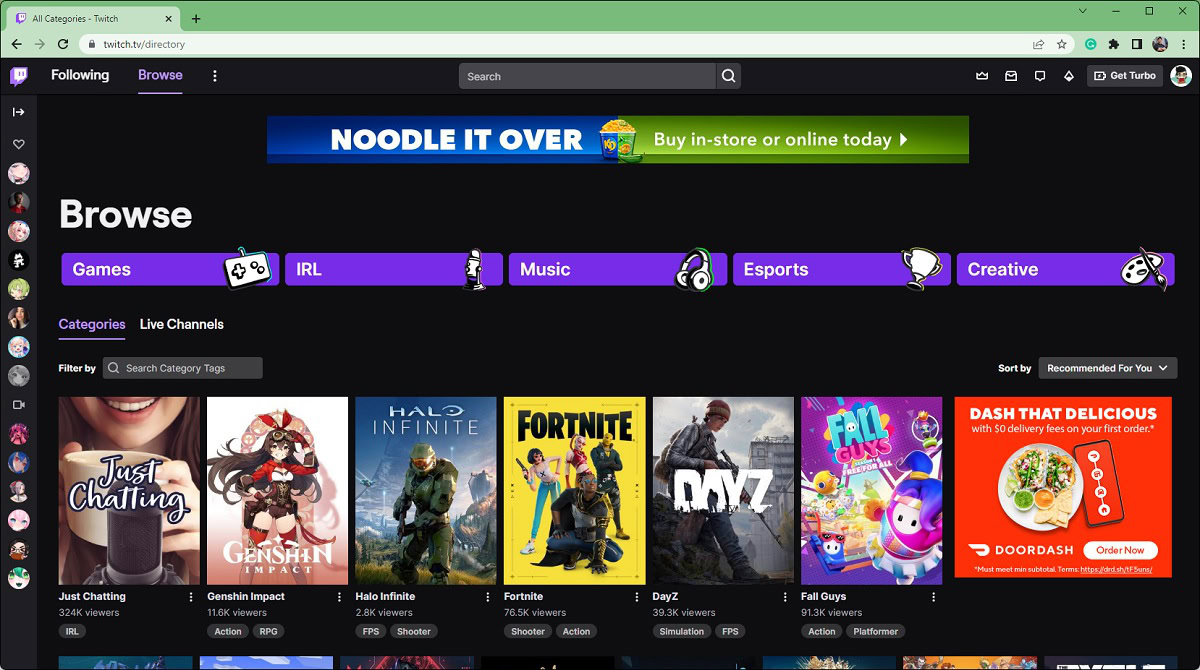Switch to the Live Channels tab
1200x670 pixels.
[182, 324]
